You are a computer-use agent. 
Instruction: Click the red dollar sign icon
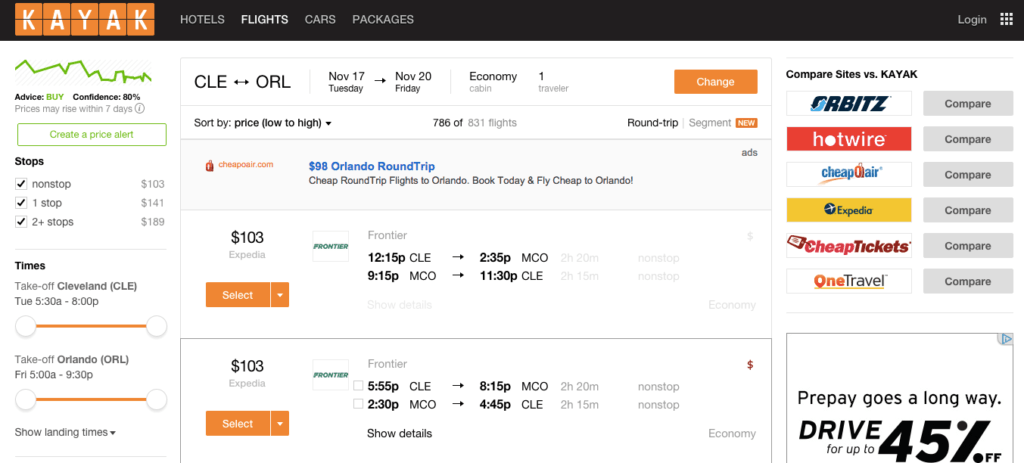750,365
